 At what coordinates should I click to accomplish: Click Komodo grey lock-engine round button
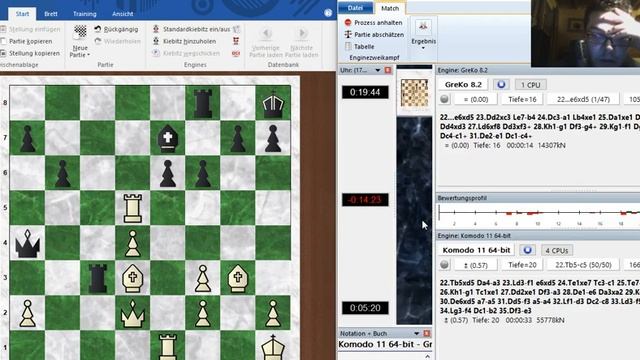444,265
